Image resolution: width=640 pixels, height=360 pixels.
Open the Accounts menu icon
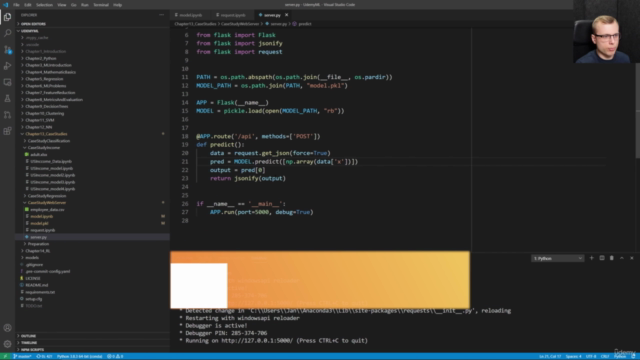point(7,328)
